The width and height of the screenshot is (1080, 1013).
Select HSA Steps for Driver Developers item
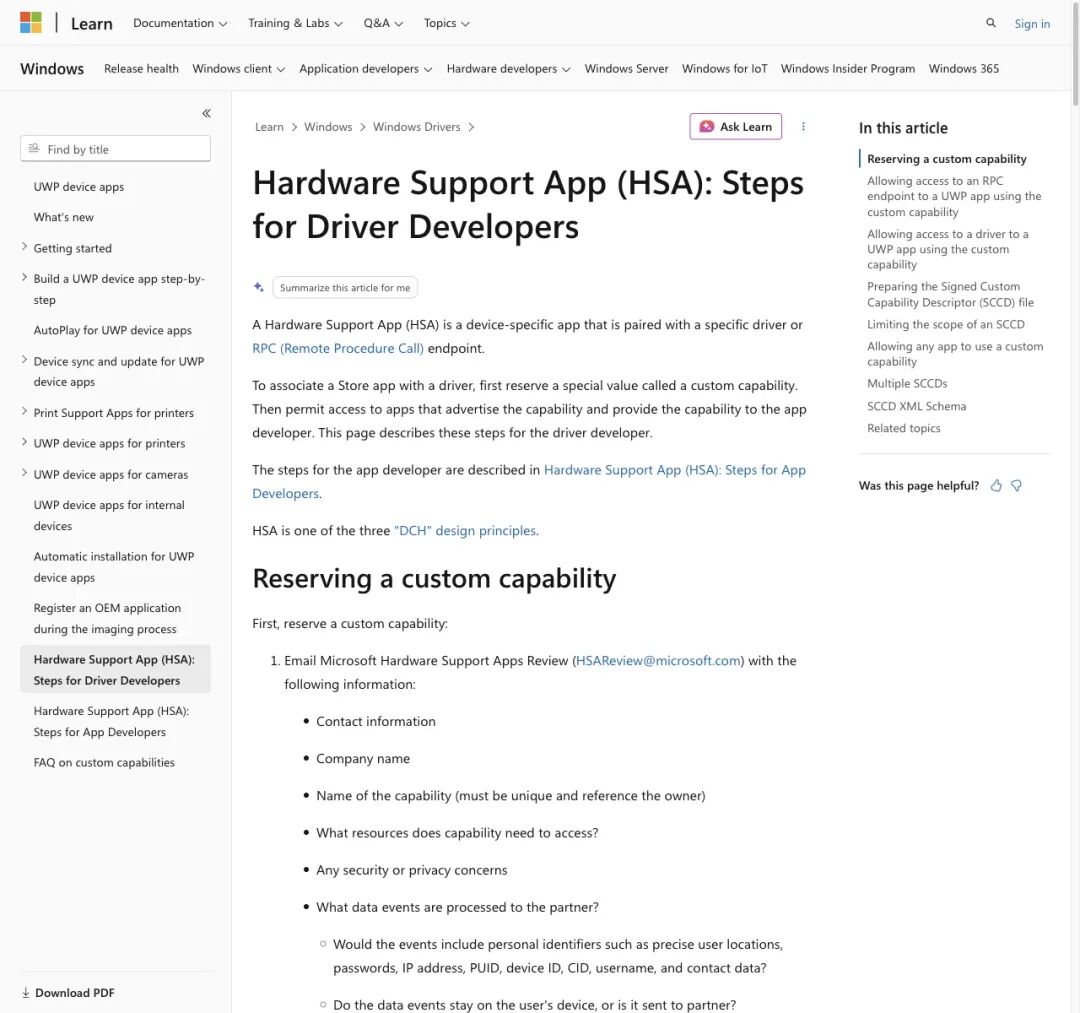click(115, 669)
